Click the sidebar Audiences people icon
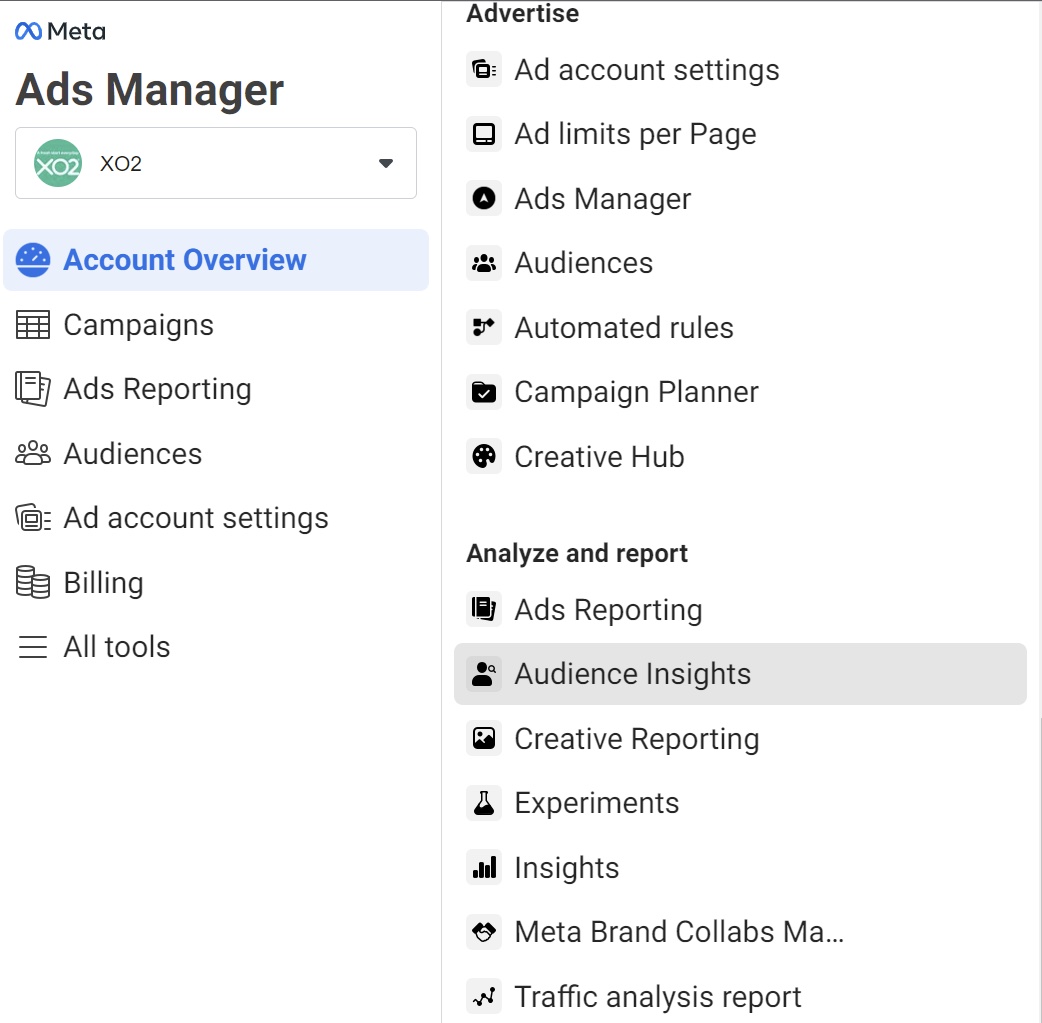This screenshot has height=1023, width=1042. [33, 454]
